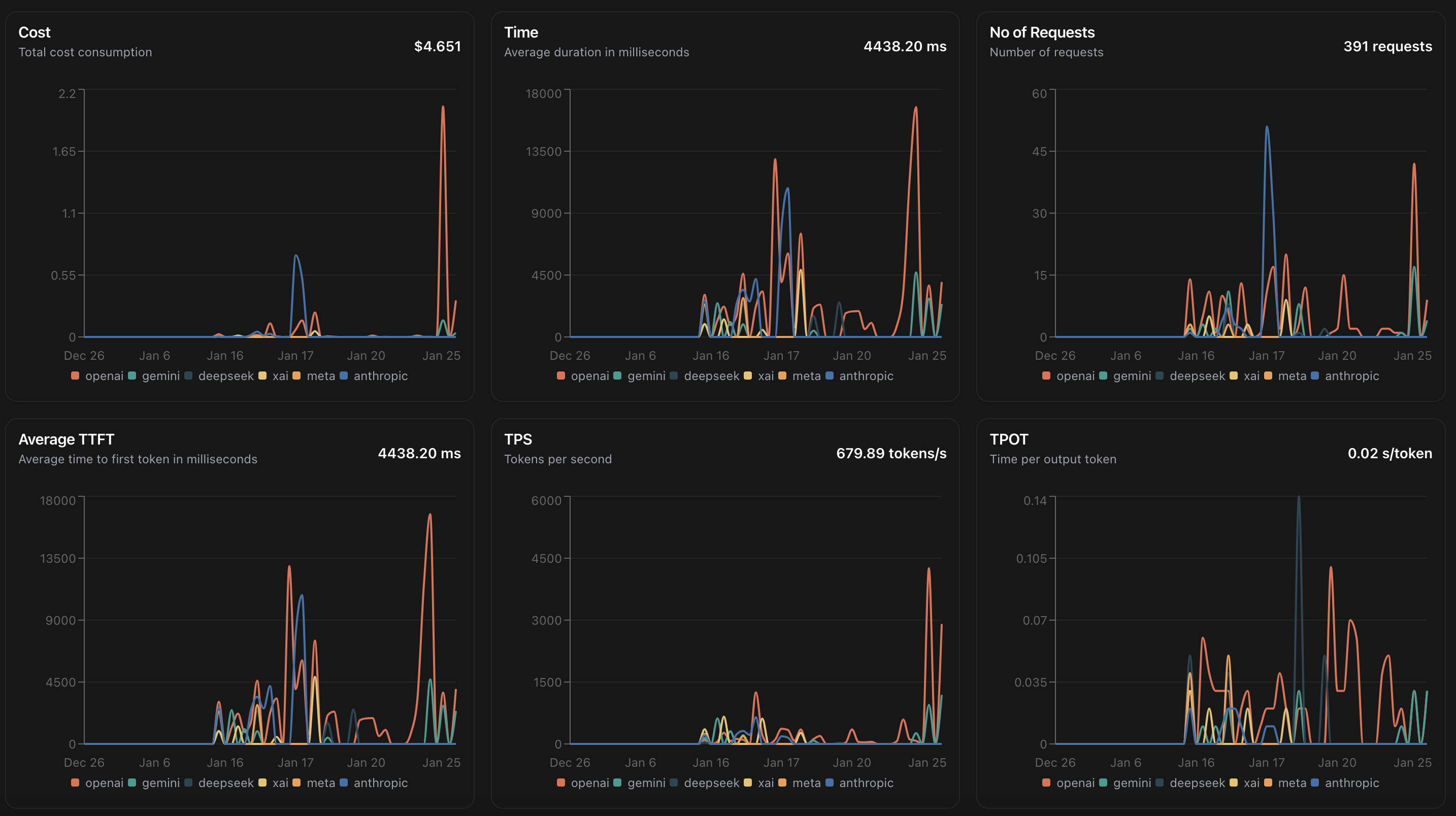Click 'Time per output token' subtitle
Image resolution: width=1456 pixels, height=816 pixels.
[1053, 459]
